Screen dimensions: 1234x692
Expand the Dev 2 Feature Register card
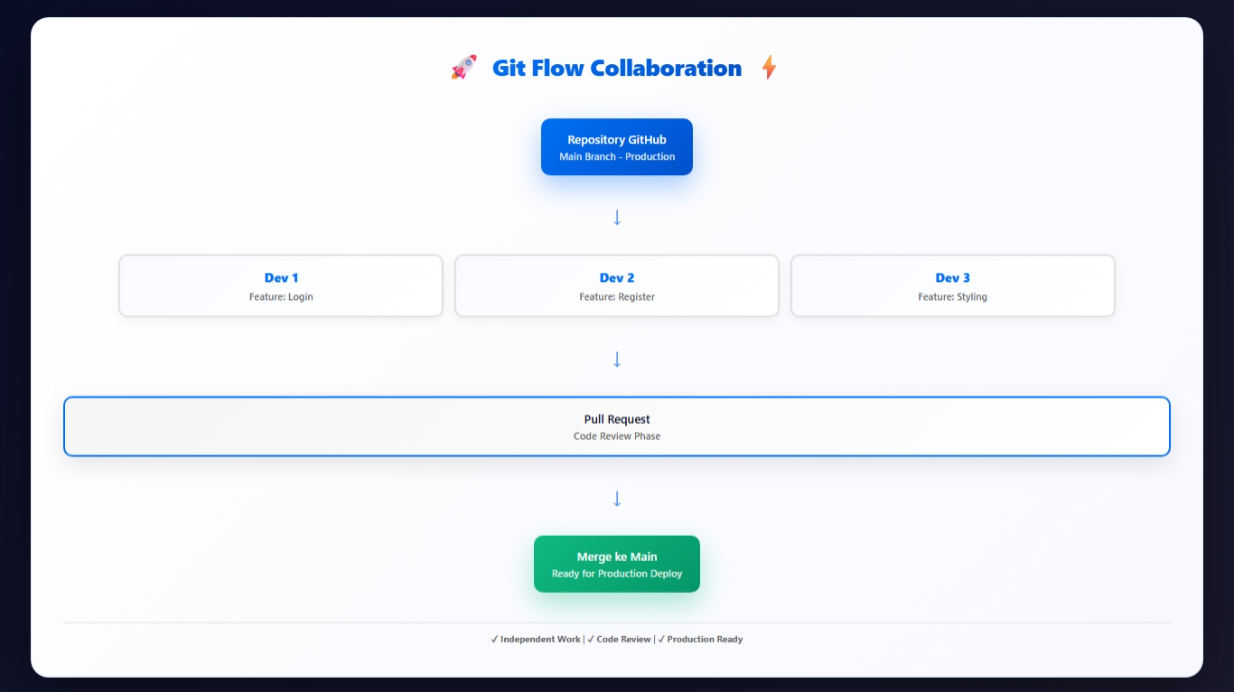(616, 285)
